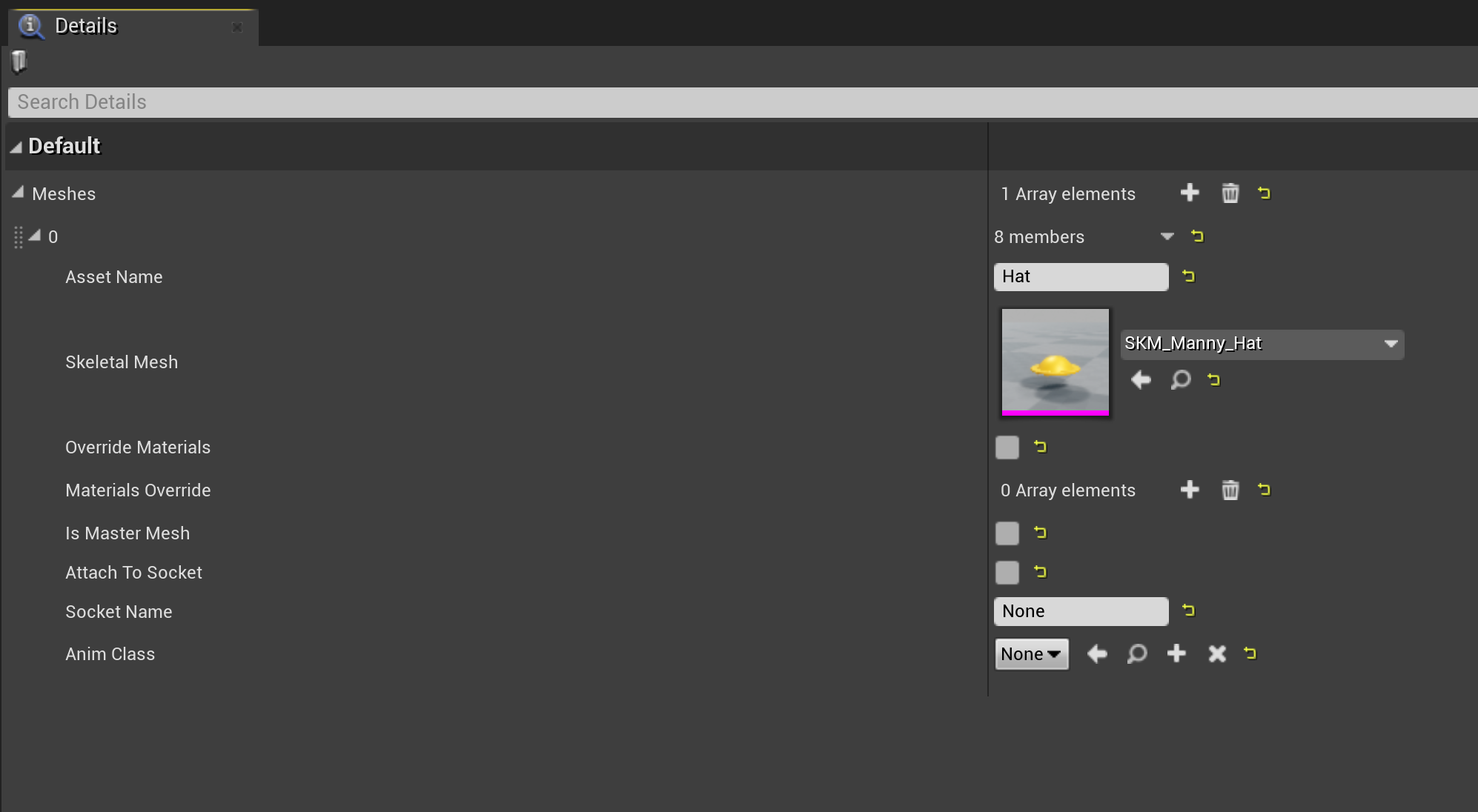1478x812 pixels.
Task: Select the Details tab
Action: (86, 26)
